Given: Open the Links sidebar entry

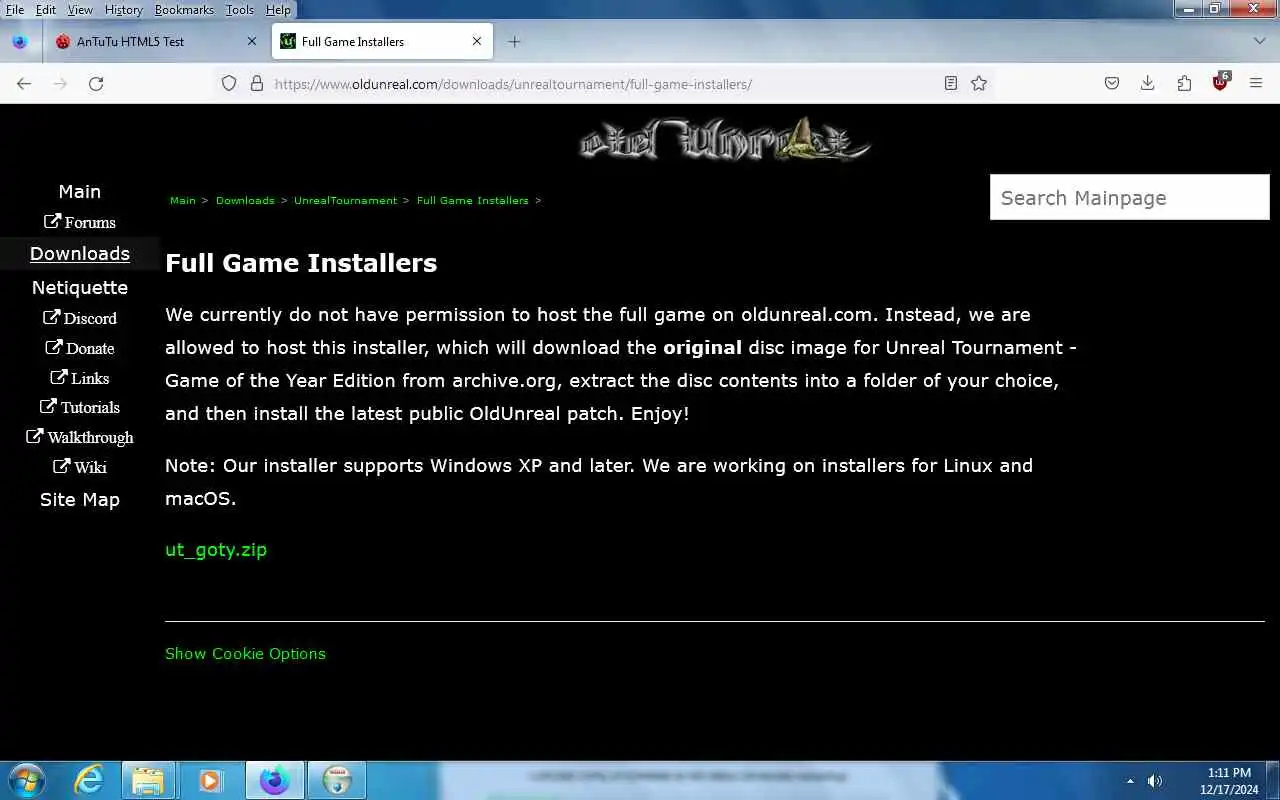Looking at the screenshot, I should [80, 378].
